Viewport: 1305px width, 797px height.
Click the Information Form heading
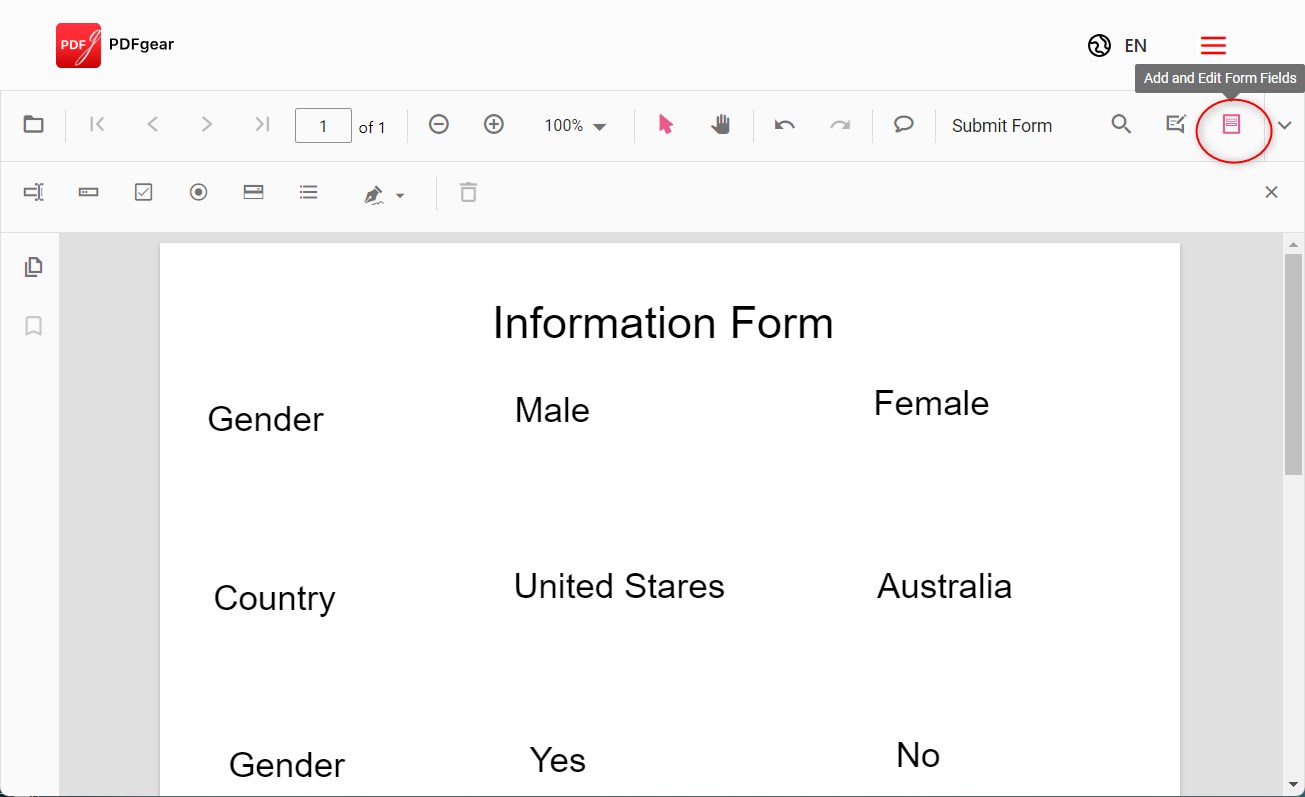(663, 323)
